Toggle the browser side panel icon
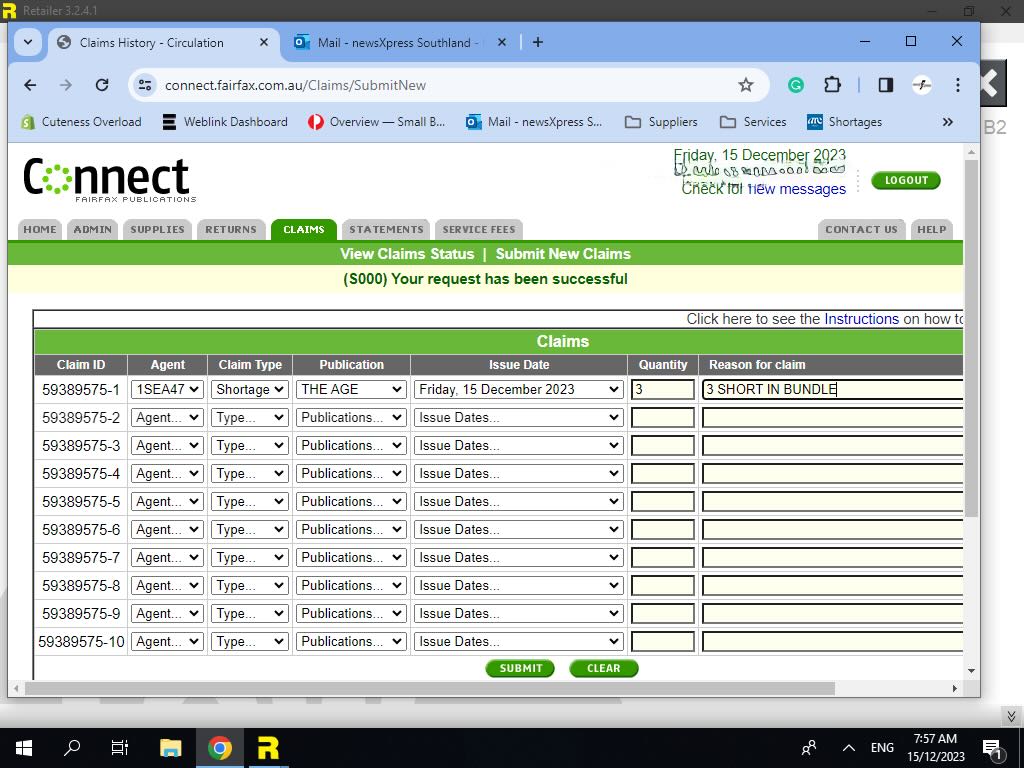1024x768 pixels. [x=885, y=85]
